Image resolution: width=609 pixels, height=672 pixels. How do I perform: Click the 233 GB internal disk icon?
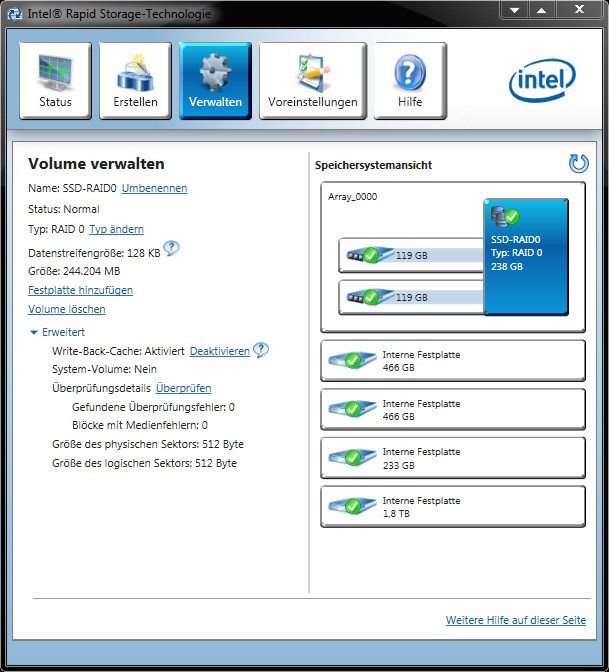[352, 458]
